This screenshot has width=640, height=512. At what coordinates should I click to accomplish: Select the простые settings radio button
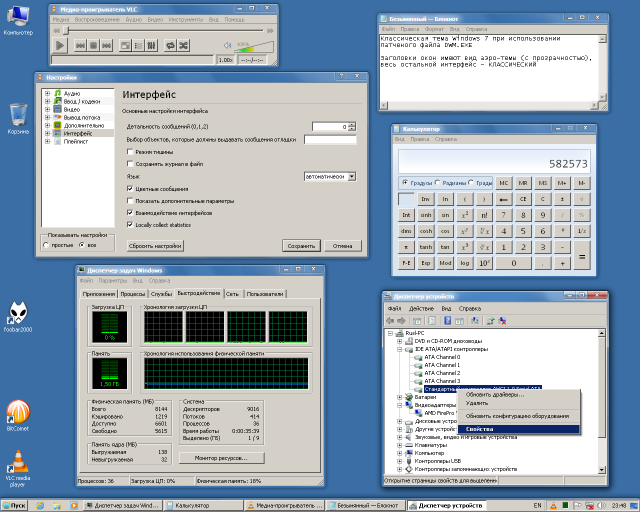[x=47, y=245]
